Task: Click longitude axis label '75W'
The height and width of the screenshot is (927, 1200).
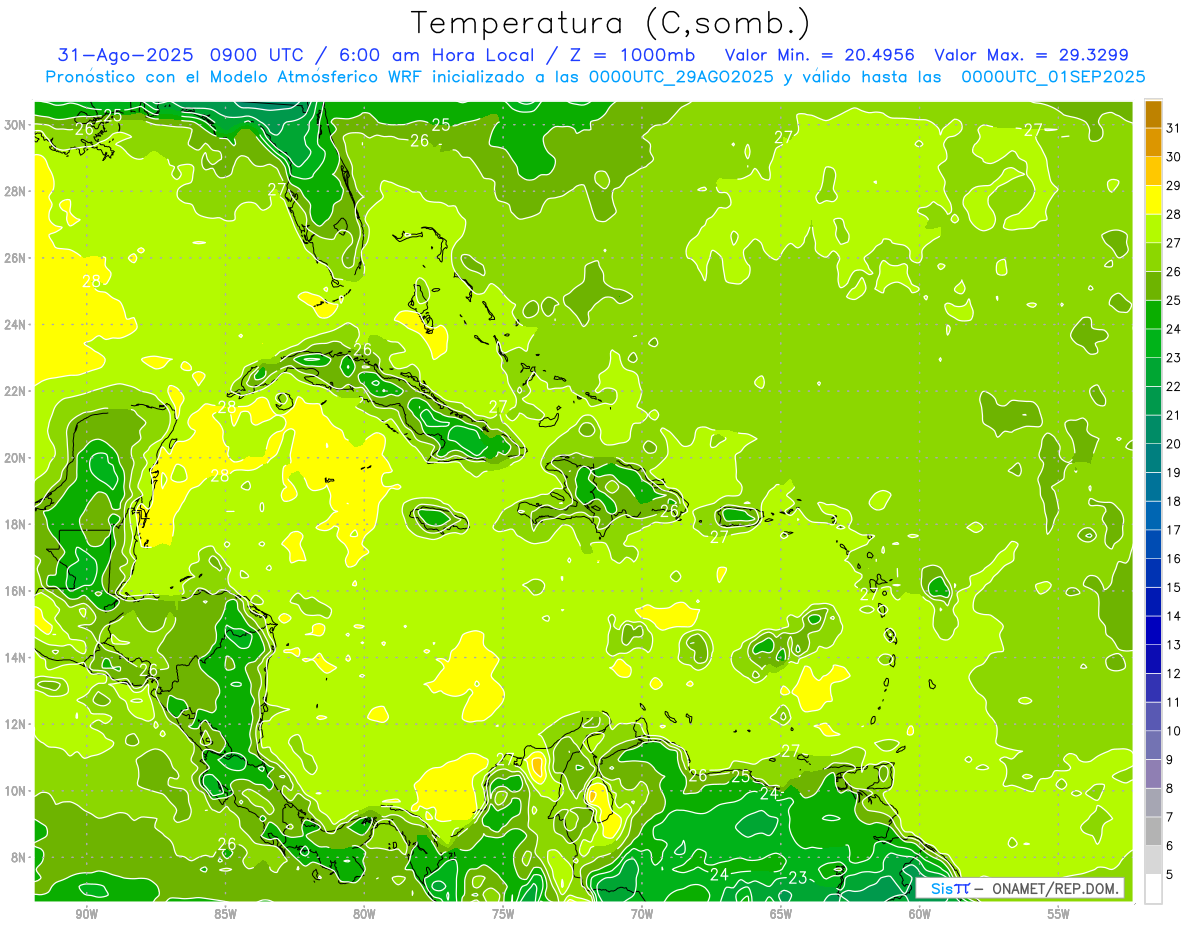Action: 503,915
